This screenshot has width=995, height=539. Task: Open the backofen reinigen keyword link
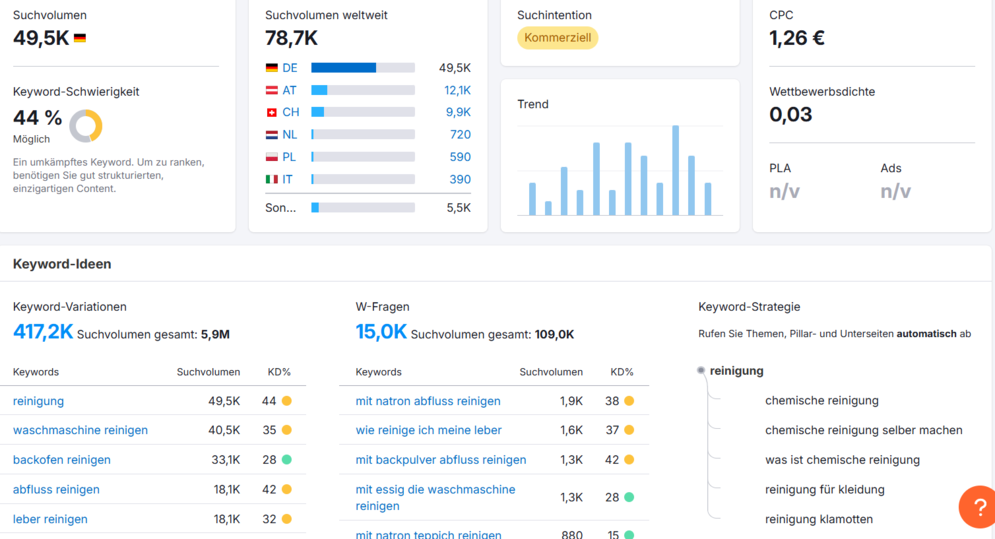point(62,460)
